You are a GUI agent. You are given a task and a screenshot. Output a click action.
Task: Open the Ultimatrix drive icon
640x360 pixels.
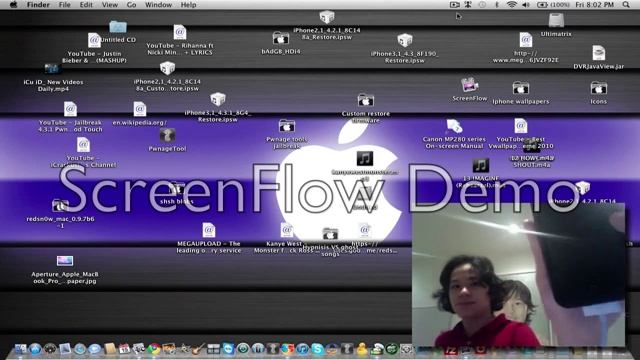pos(556,20)
